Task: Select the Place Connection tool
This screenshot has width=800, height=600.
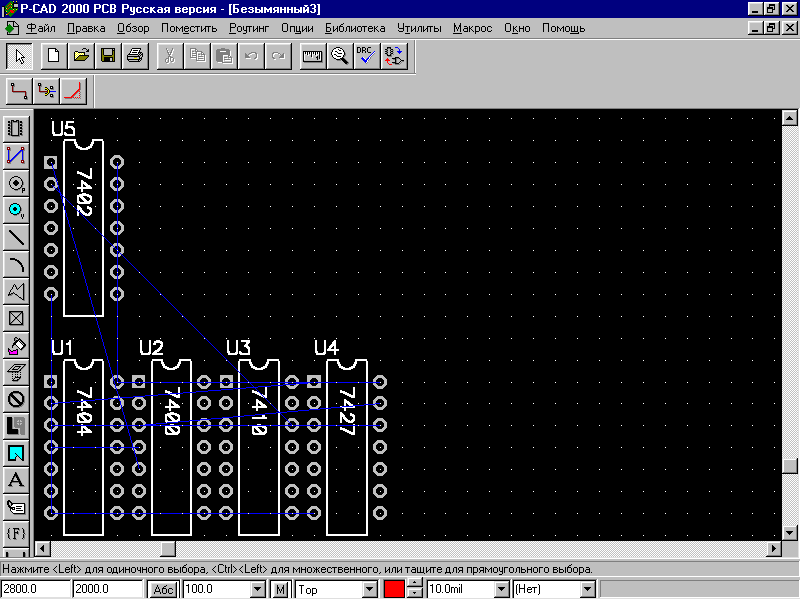Action: 16,155
